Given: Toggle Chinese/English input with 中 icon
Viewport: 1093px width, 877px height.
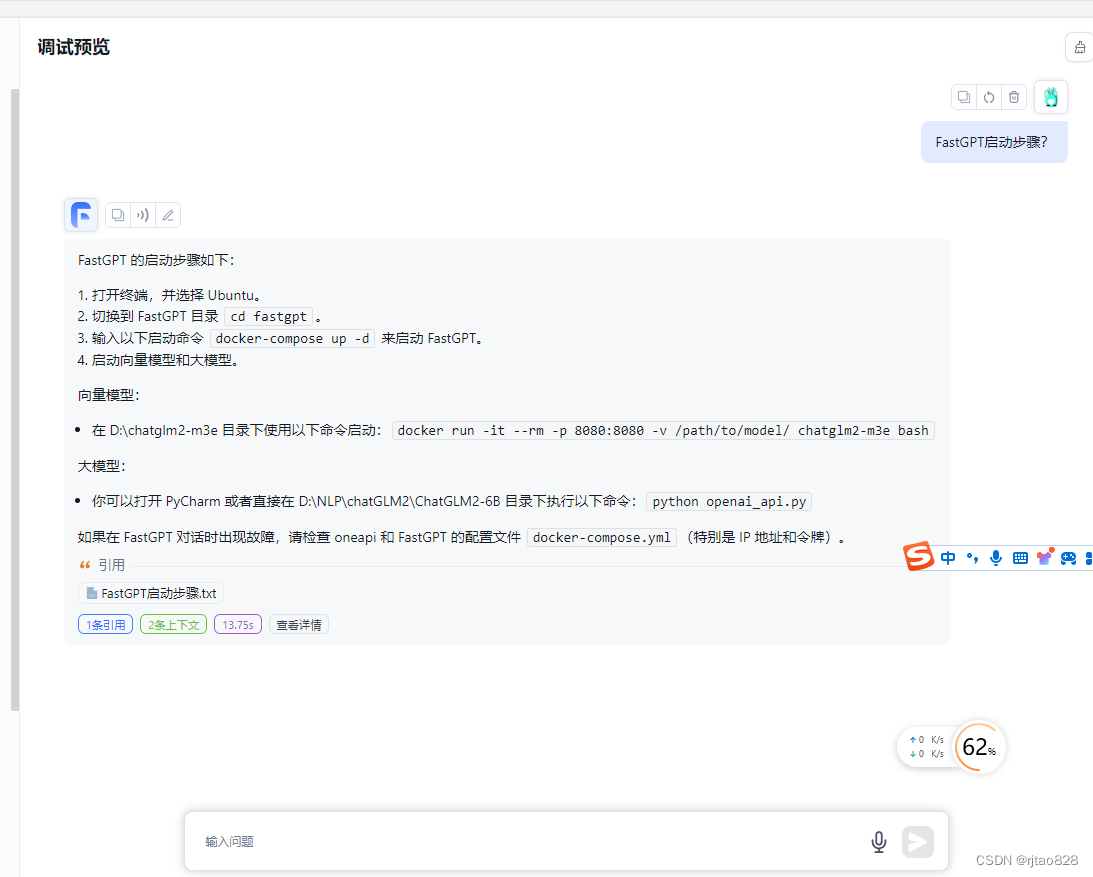Looking at the screenshot, I should coord(948,557).
